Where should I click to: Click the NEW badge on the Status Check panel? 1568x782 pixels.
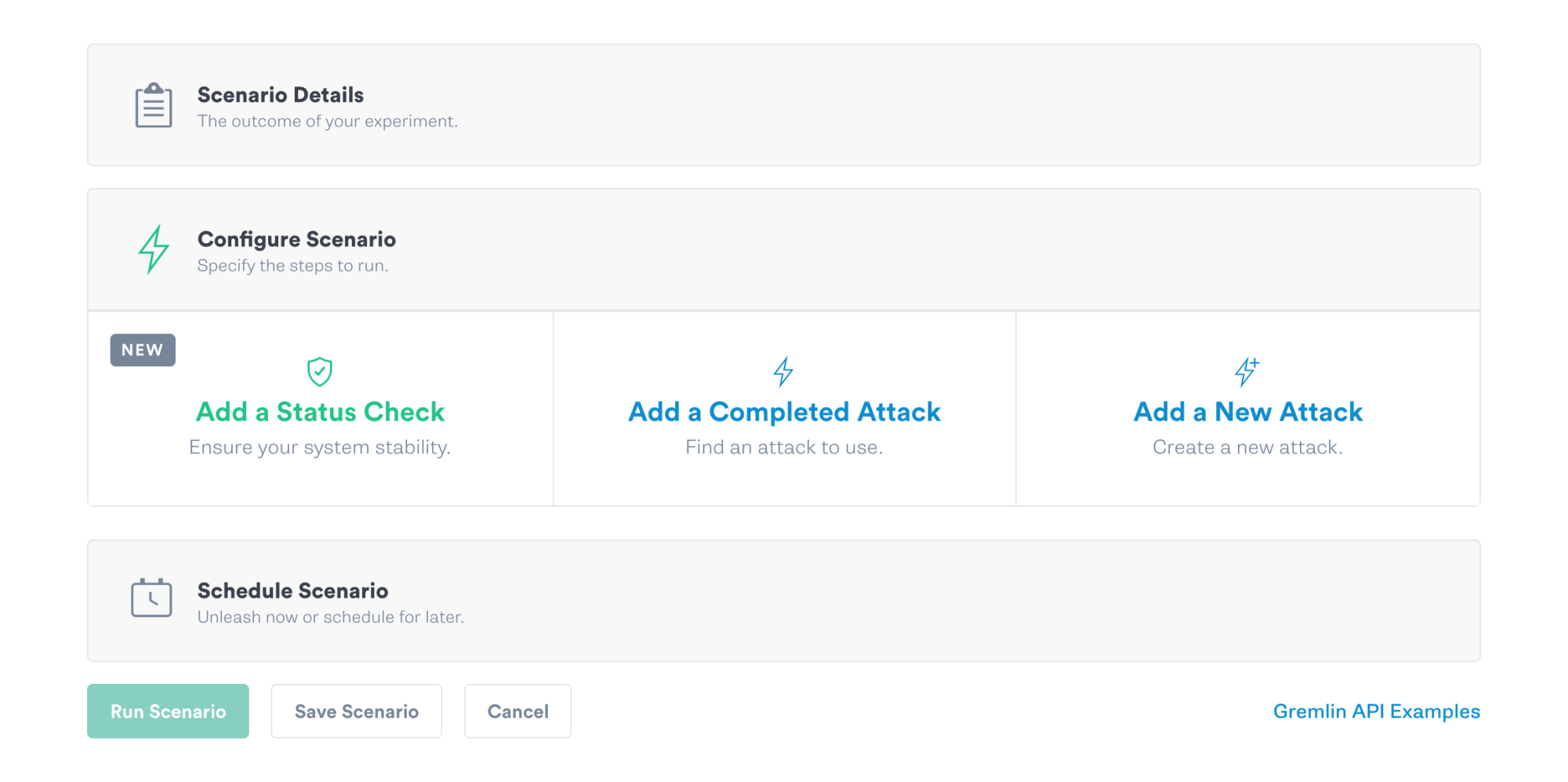142,350
